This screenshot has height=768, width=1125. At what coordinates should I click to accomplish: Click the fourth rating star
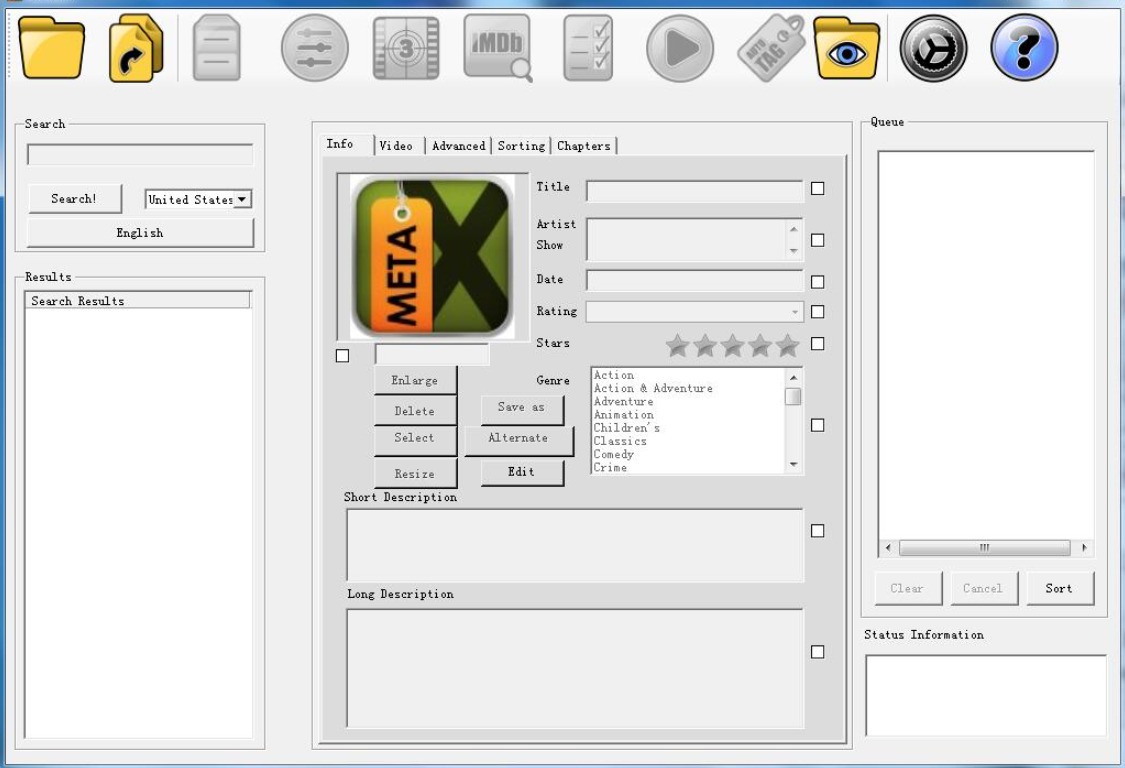click(x=760, y=345)
